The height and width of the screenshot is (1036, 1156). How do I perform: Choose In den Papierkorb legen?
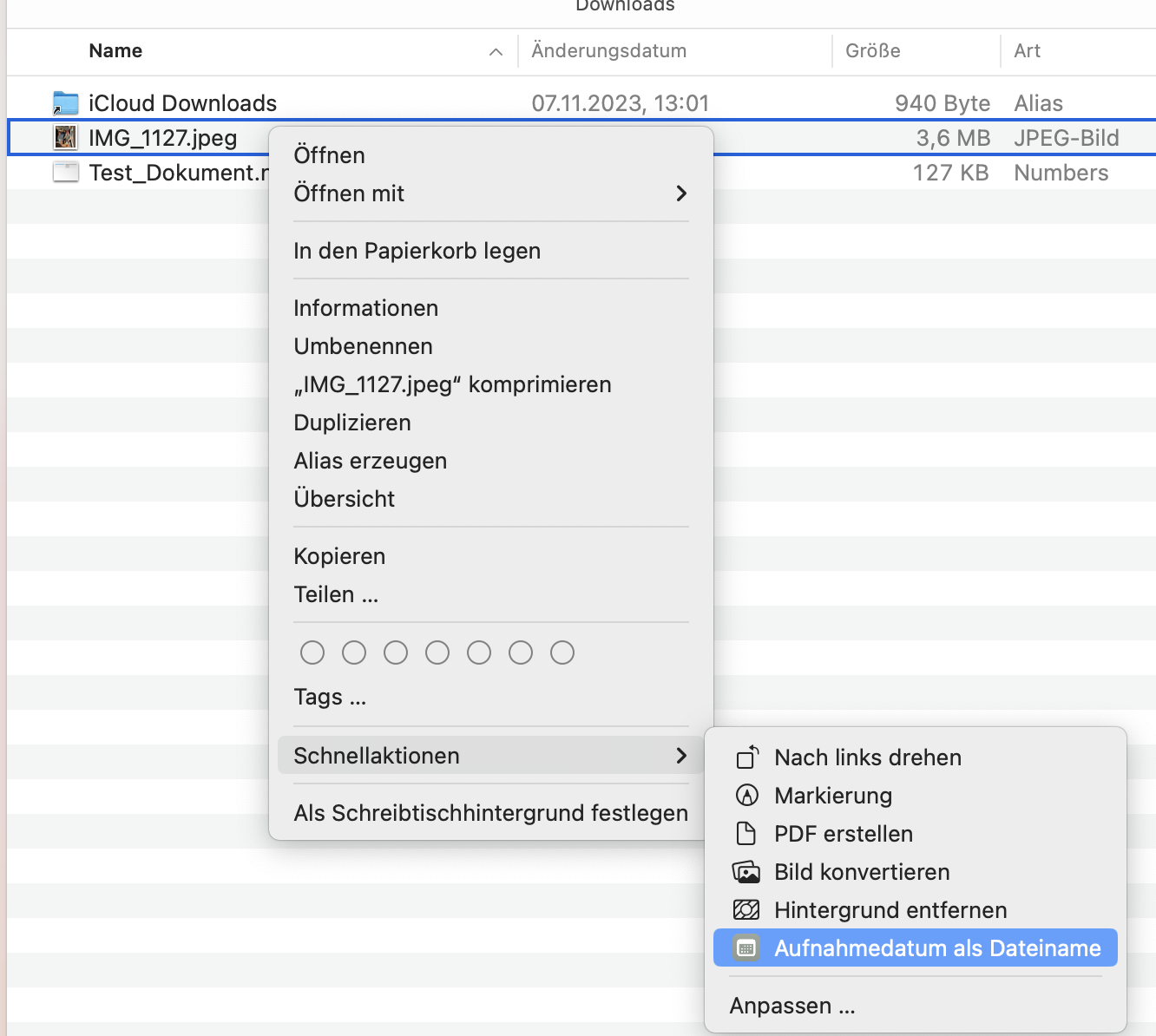click(x=417, y=251)
